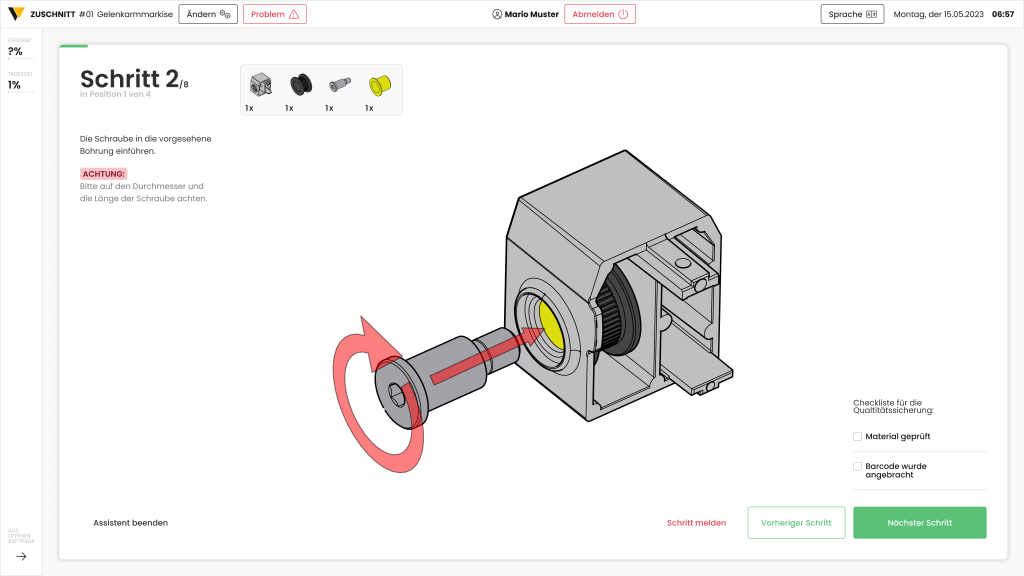Click the gray screw part icon
1024x576 pixels.
click(340, 84)
